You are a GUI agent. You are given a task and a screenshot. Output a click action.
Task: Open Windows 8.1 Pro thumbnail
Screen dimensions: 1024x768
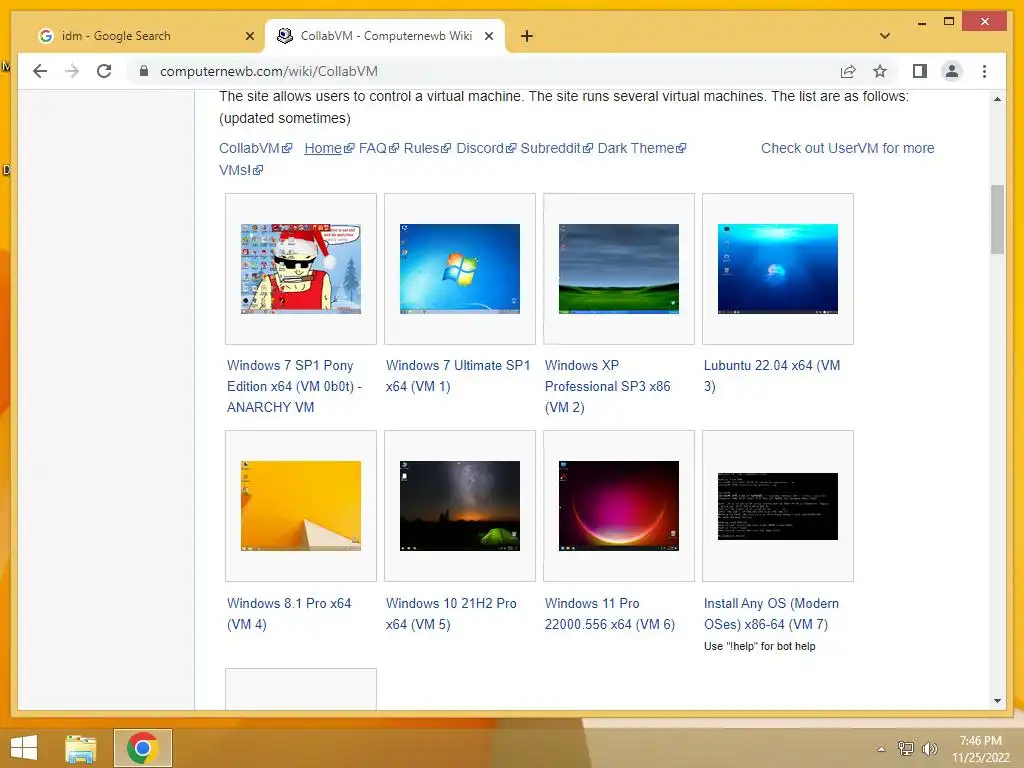coord(301,506)
